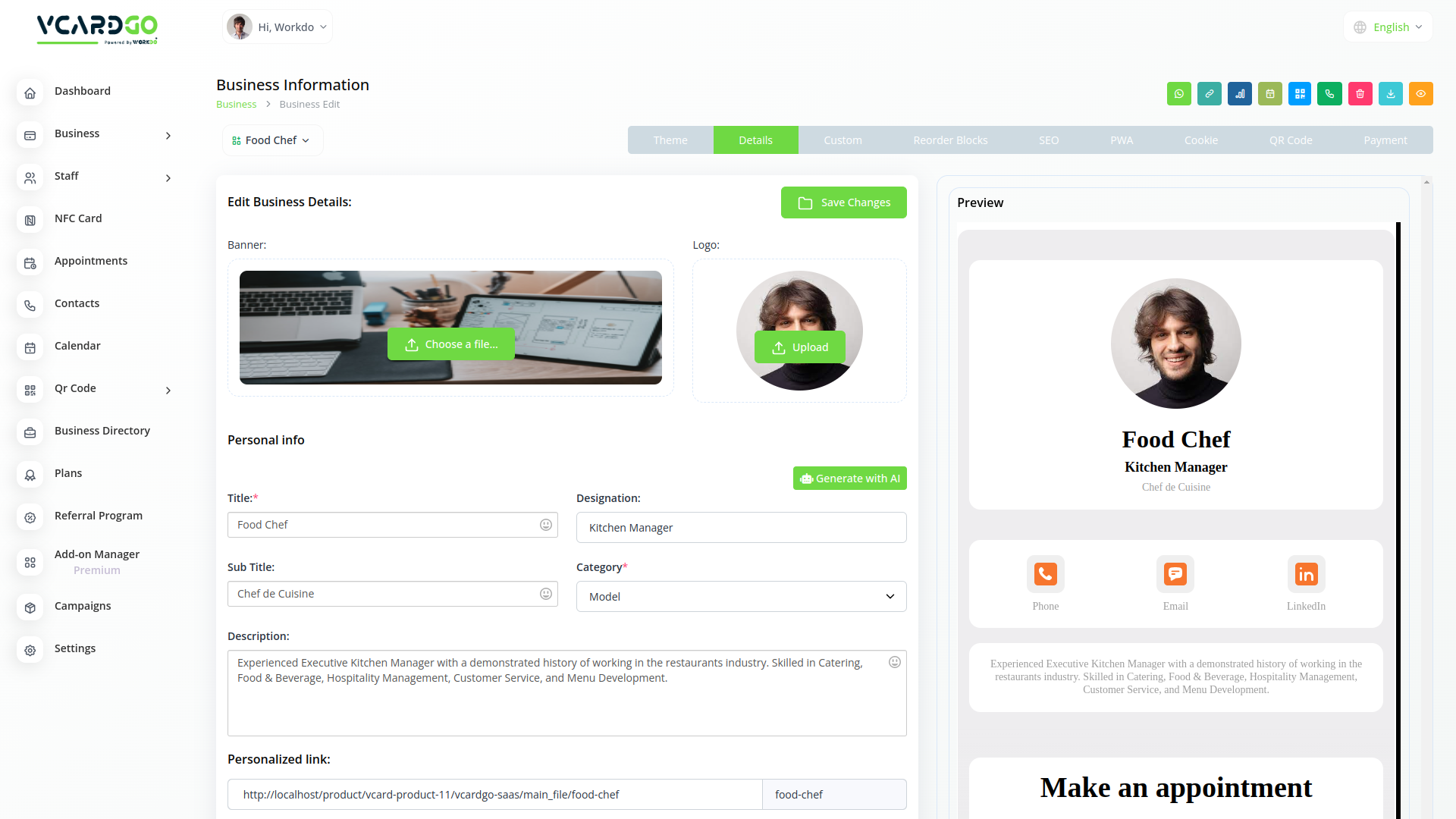Open the Food Chef business dropdown
Viewport: 1456px width, 819px height.
click(272, 140)
